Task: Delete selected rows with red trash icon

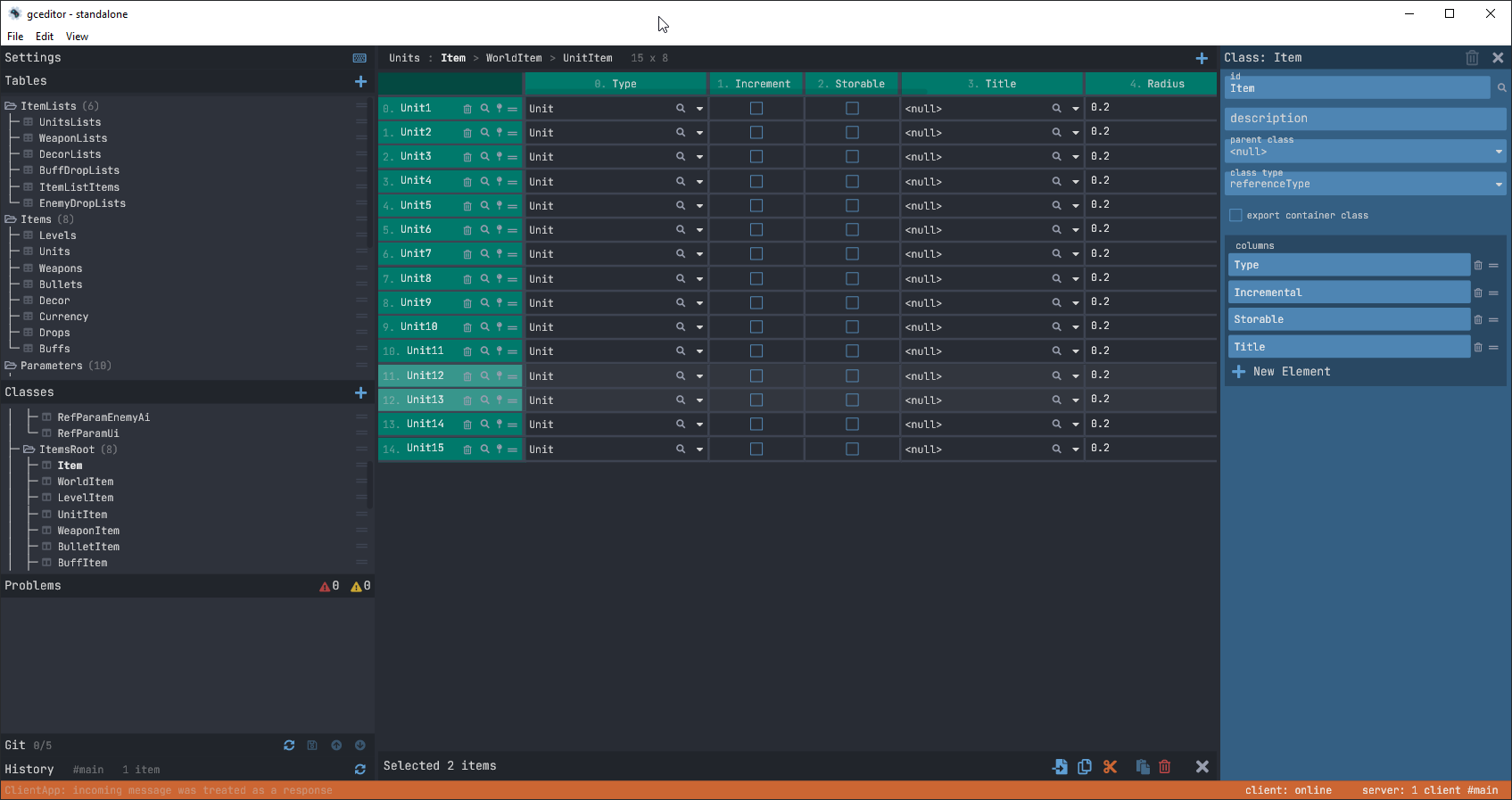Action: [1165, 767]
